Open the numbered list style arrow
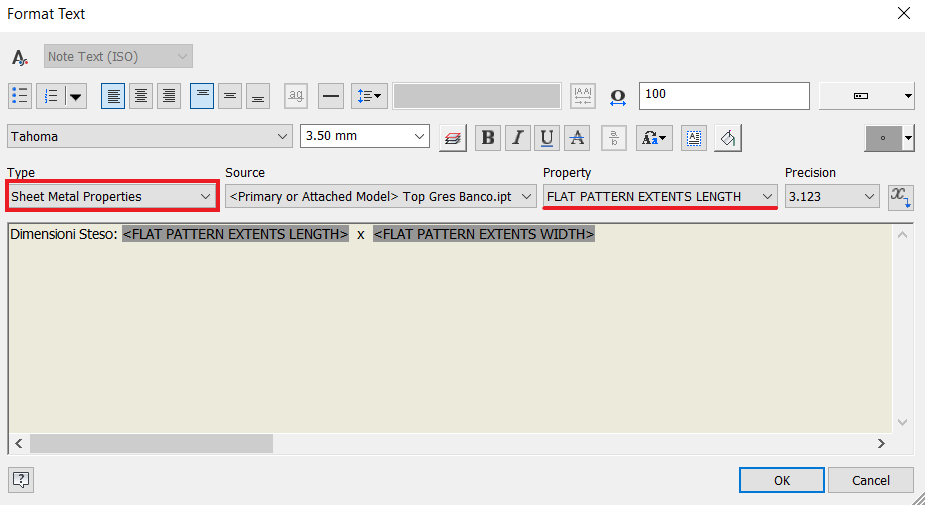Image resolution: width=925 pixels, height=505 pixels. coord(76,96)
